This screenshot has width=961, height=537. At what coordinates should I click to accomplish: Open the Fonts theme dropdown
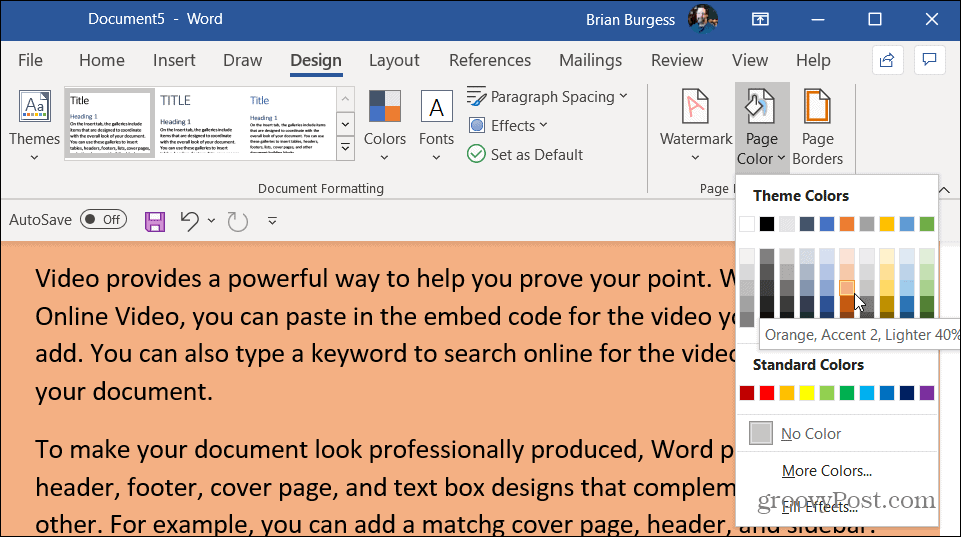click(436, 126)
